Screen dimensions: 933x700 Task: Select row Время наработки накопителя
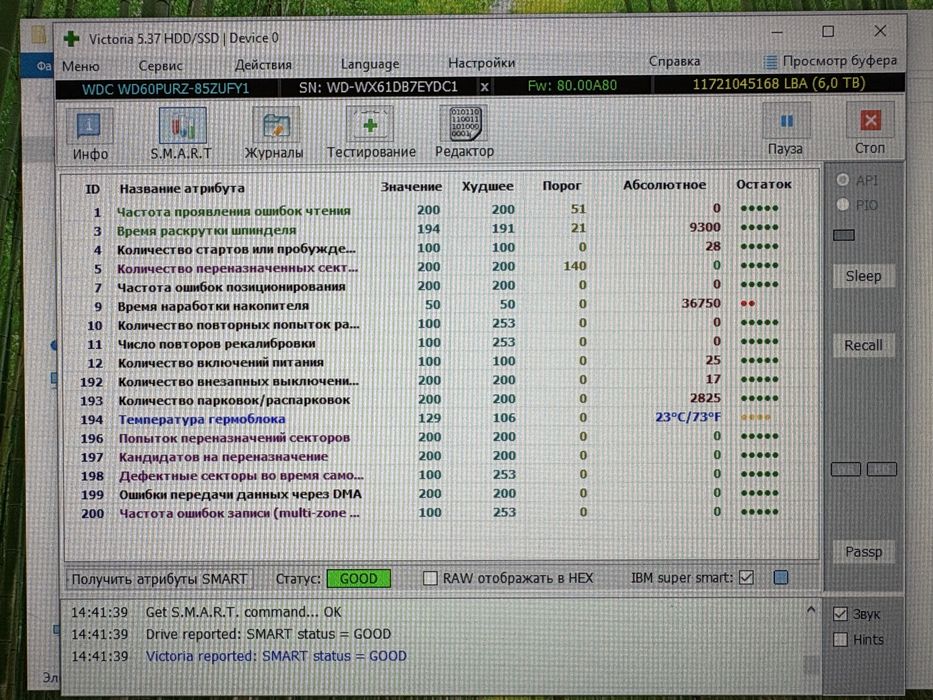pyautogui.click(x=442, y=305)
